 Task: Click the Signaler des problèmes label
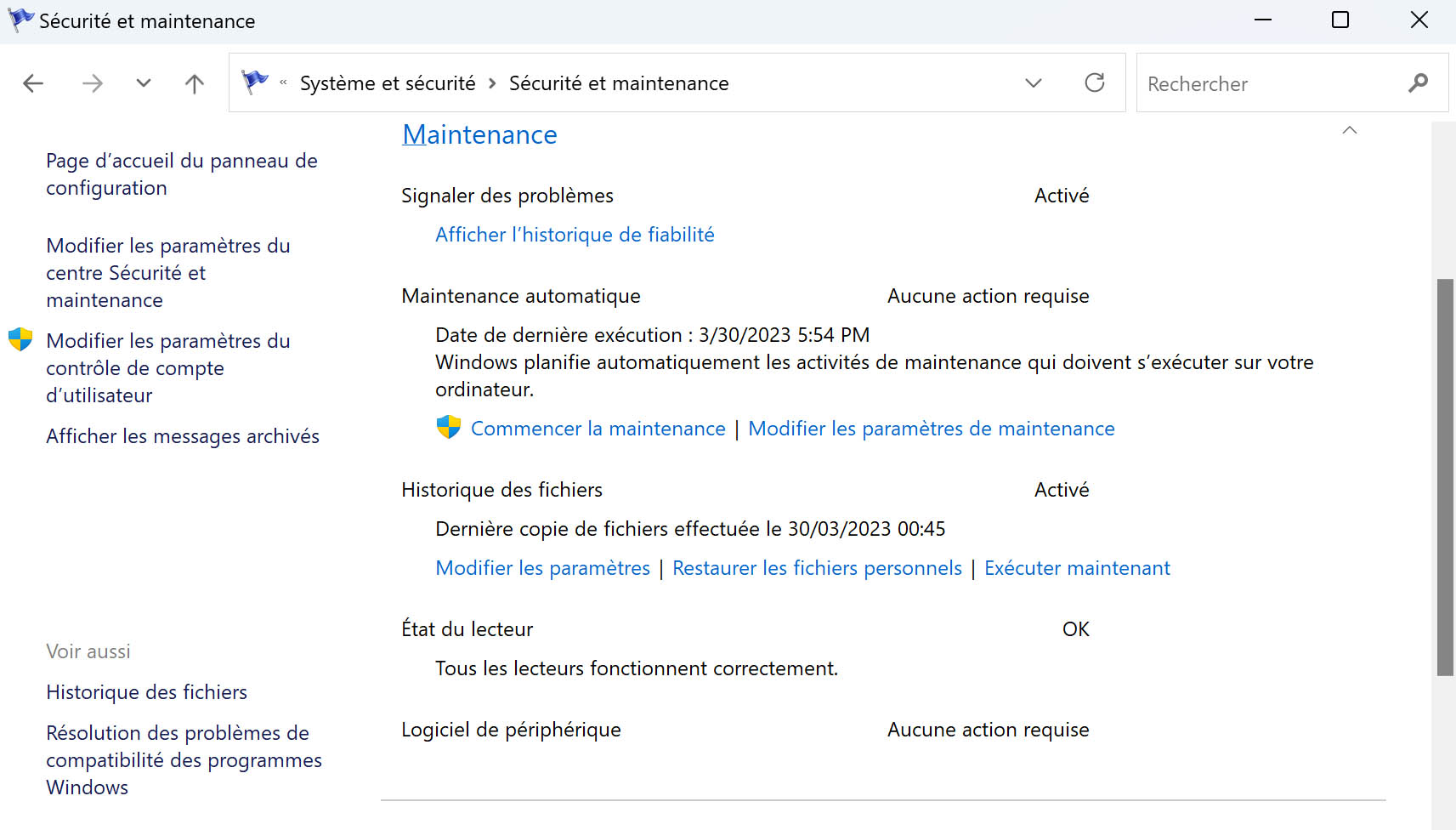[x=507, y=196]
